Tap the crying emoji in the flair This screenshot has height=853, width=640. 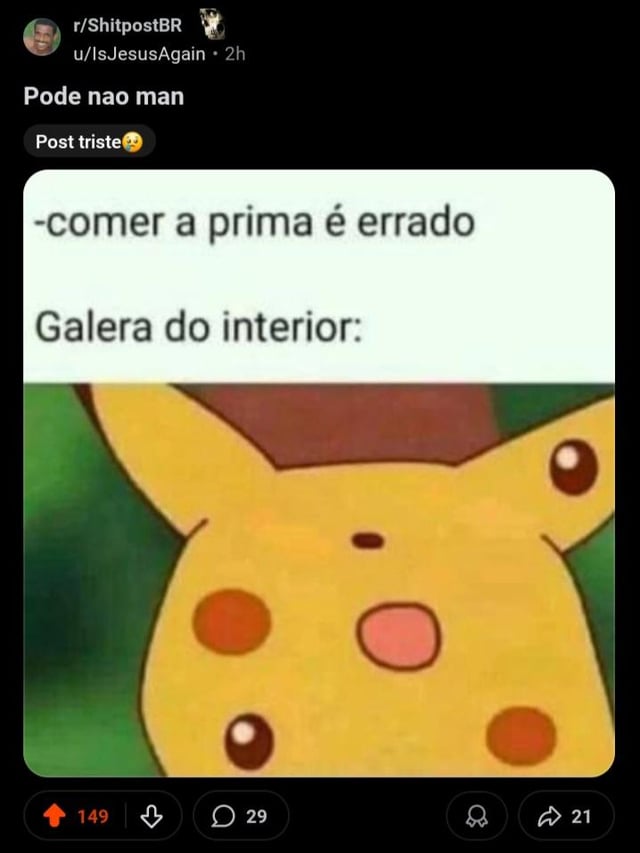pos(133,142)
